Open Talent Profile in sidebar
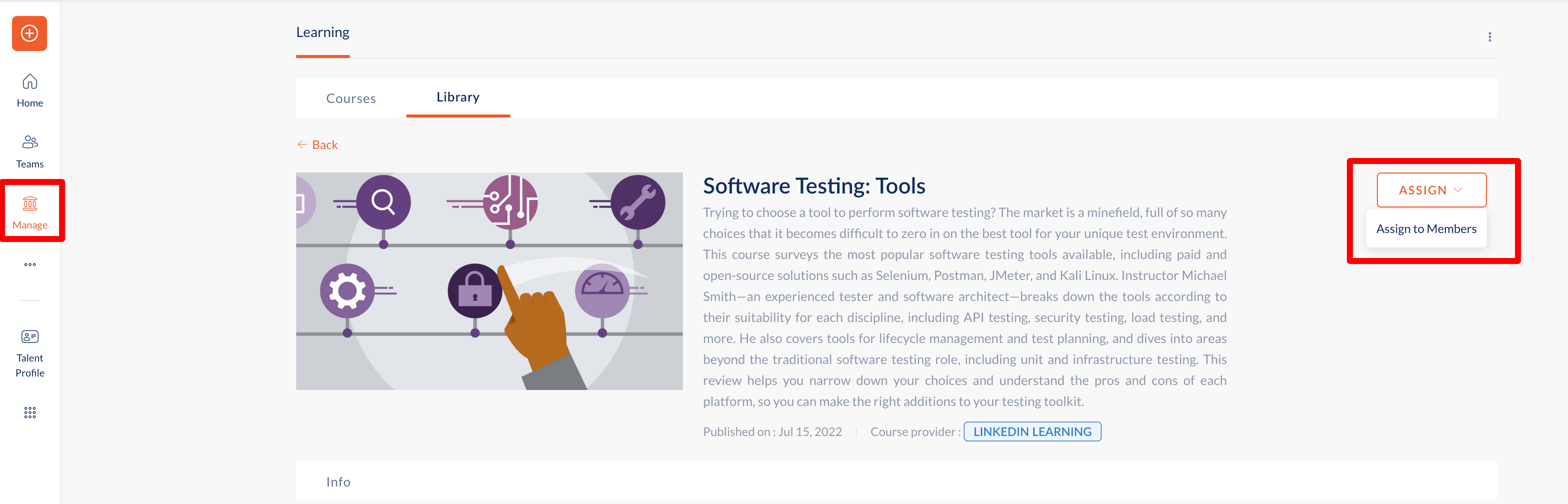Screen dimensions: 1568x504 (30, 354)
